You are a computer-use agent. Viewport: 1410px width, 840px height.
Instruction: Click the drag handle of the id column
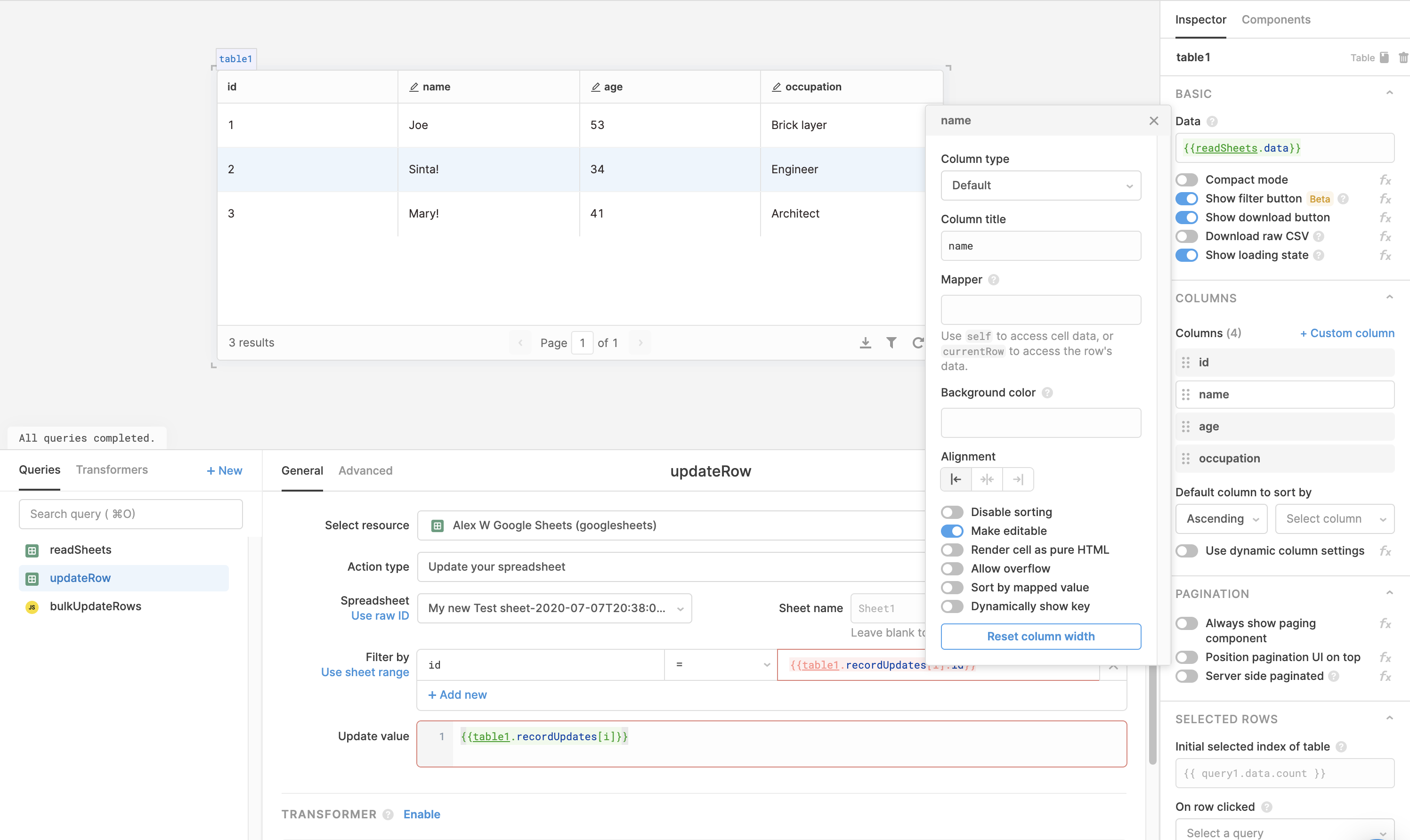[x=1185, y=362]
